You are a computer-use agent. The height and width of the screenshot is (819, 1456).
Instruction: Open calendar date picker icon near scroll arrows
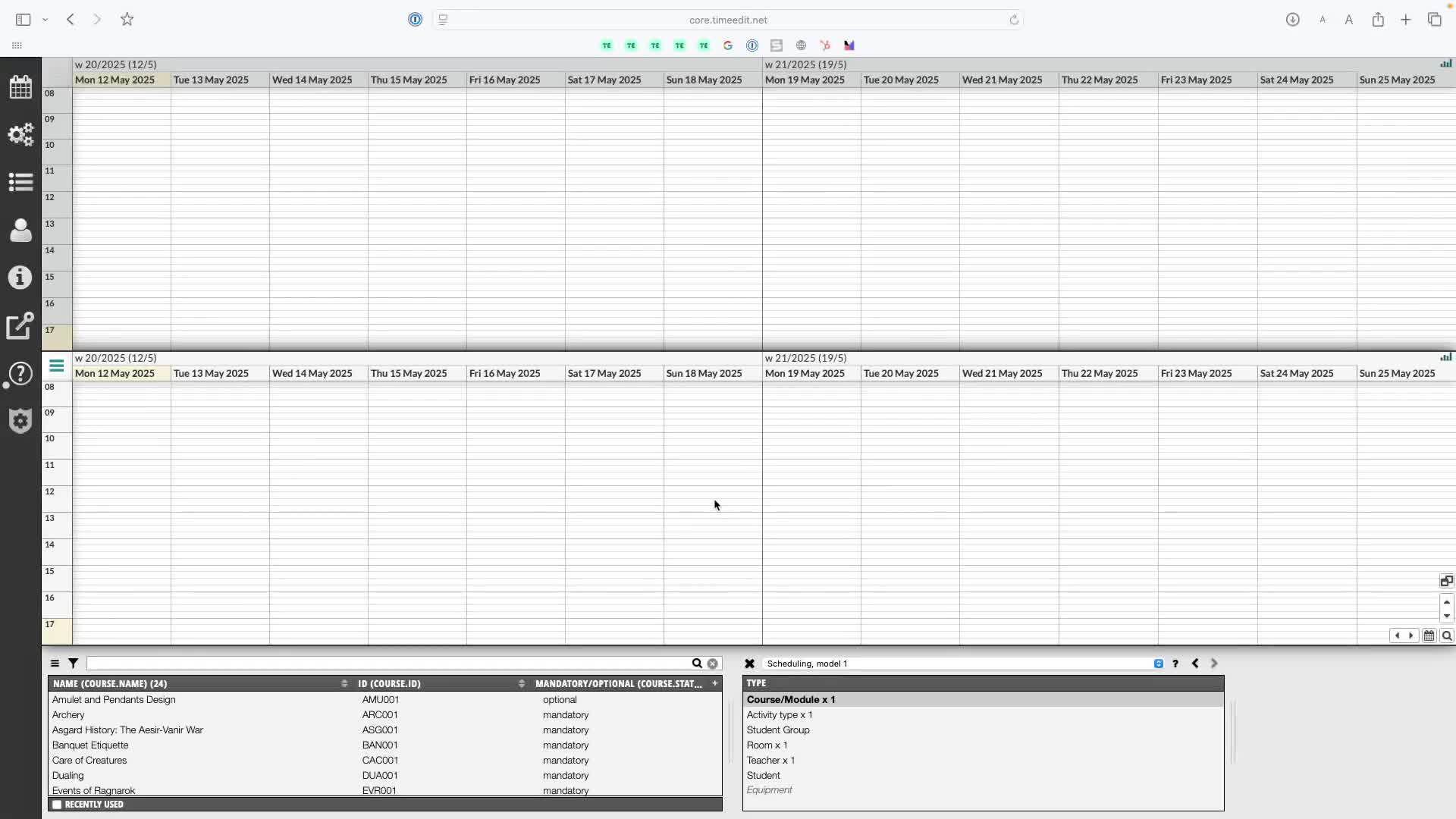[1429, 636]
